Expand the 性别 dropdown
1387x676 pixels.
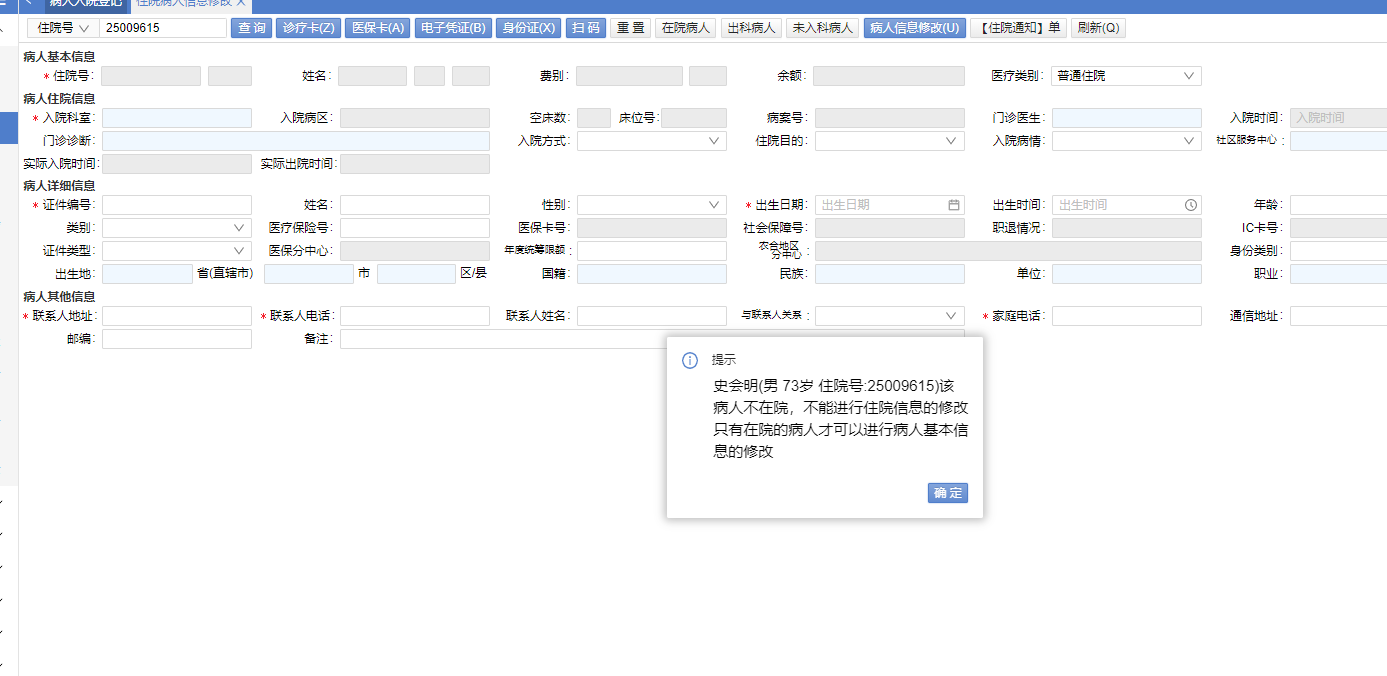[x=651, y=205]
